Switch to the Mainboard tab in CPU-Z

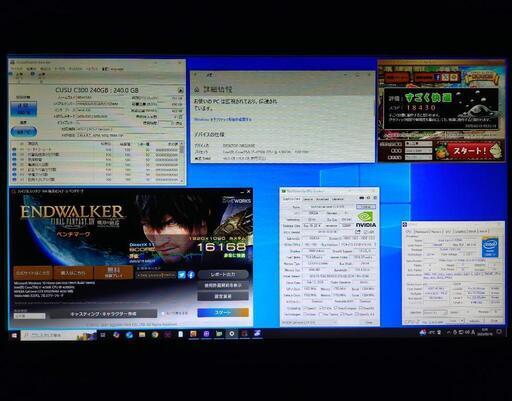(421, 231)
